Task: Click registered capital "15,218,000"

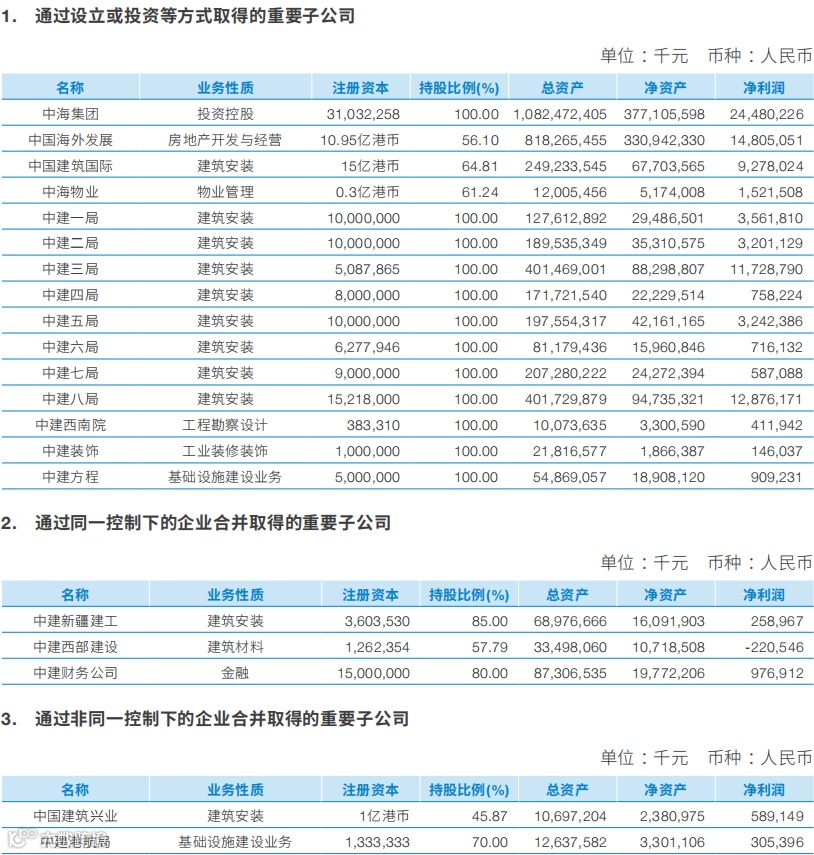Action: click(x=363, y=399)
